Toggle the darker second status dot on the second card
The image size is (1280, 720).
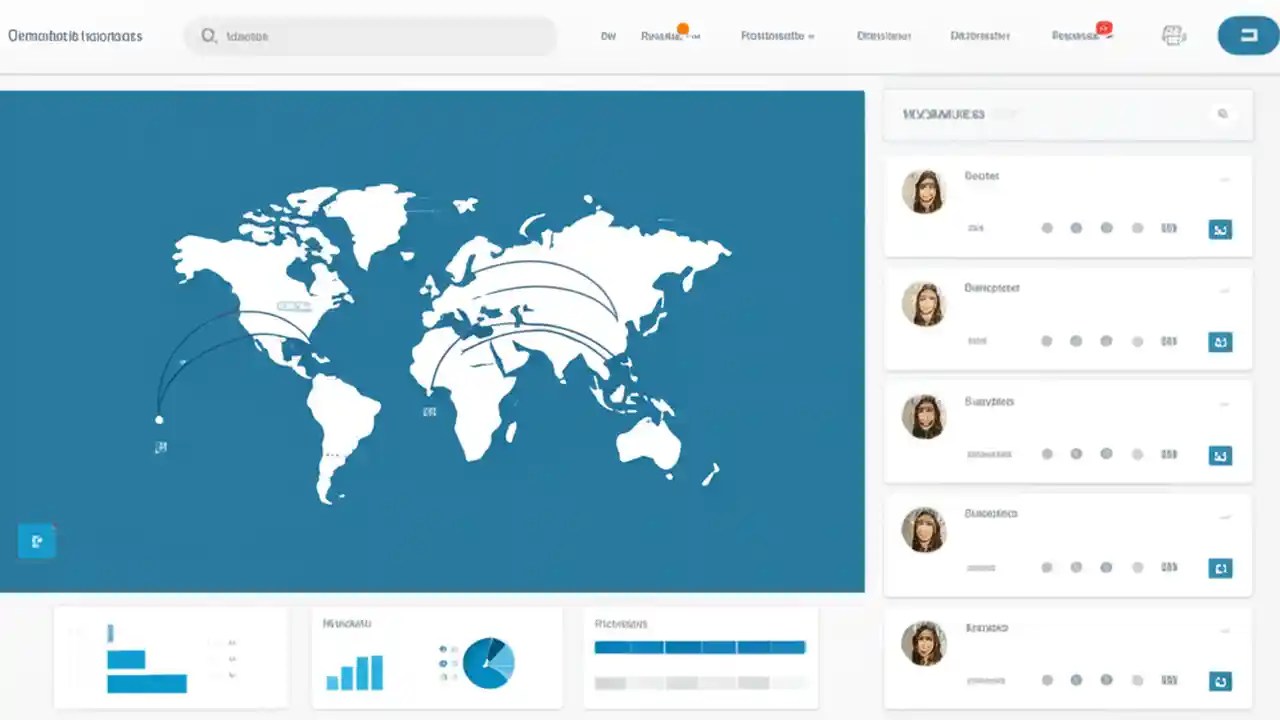1077,341
